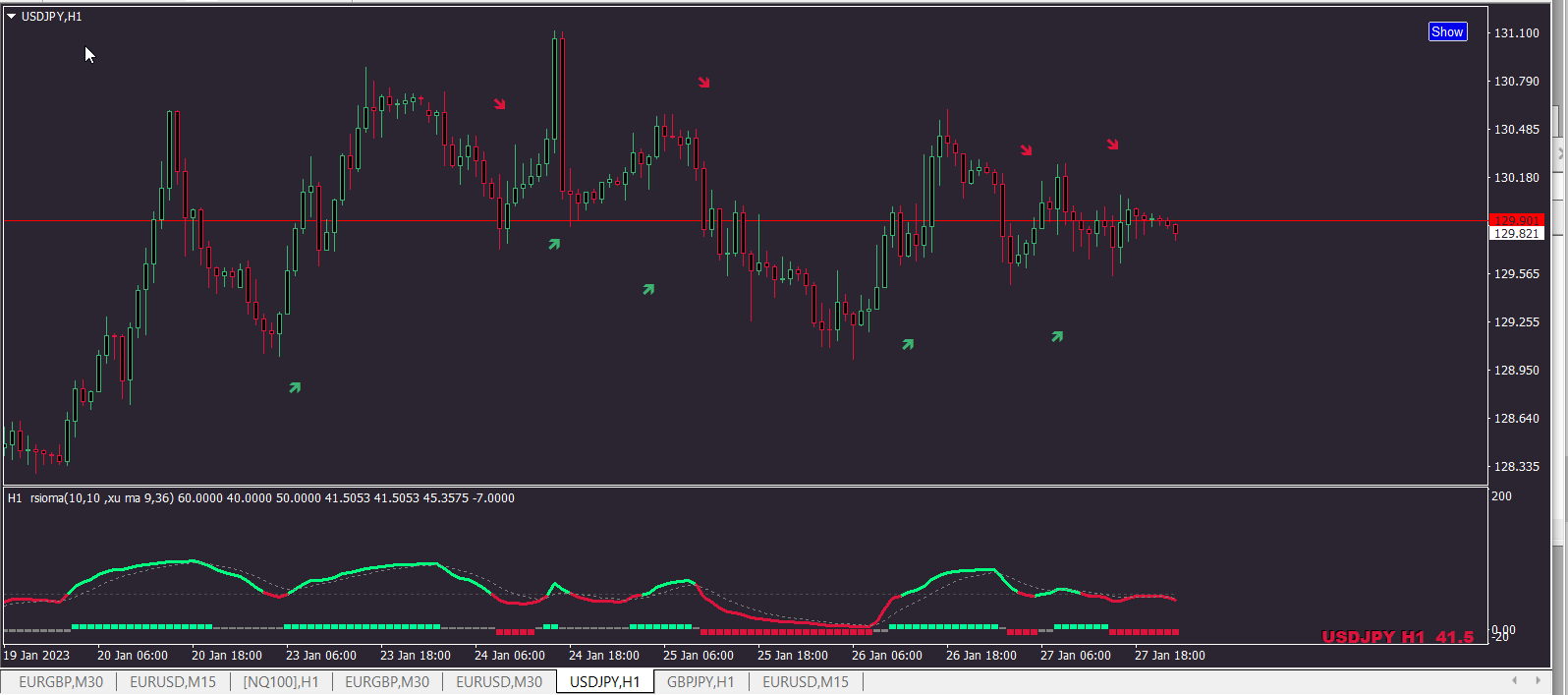Image resolution: width=1568 pixels, height=695 pixels.
Task: Click the rsioma indicator label text
Action: point(261,497)
